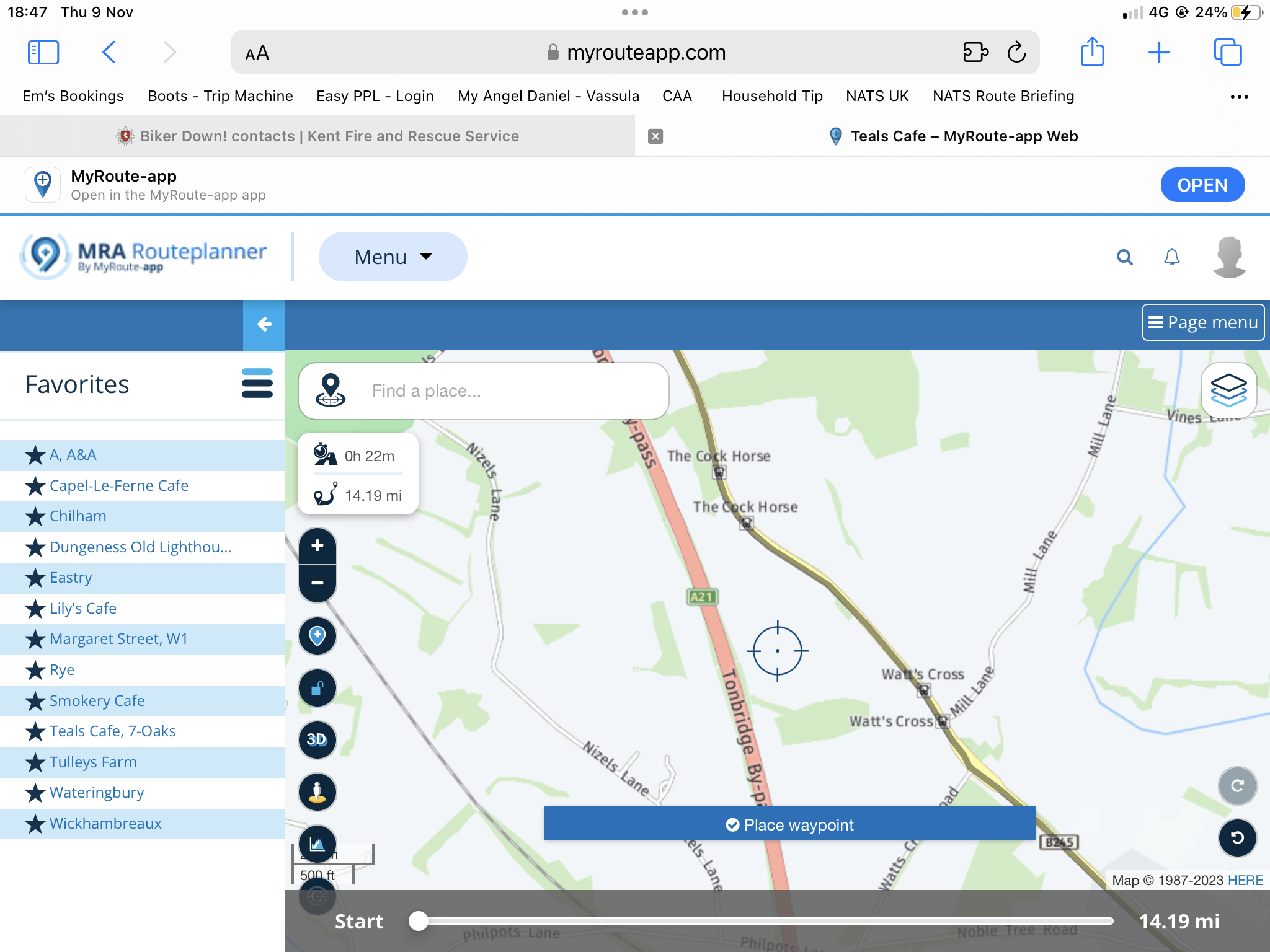The width and height of the screenshot is (1270, 952).
Task: Open user profile avatar
Action: [1229, 257]
